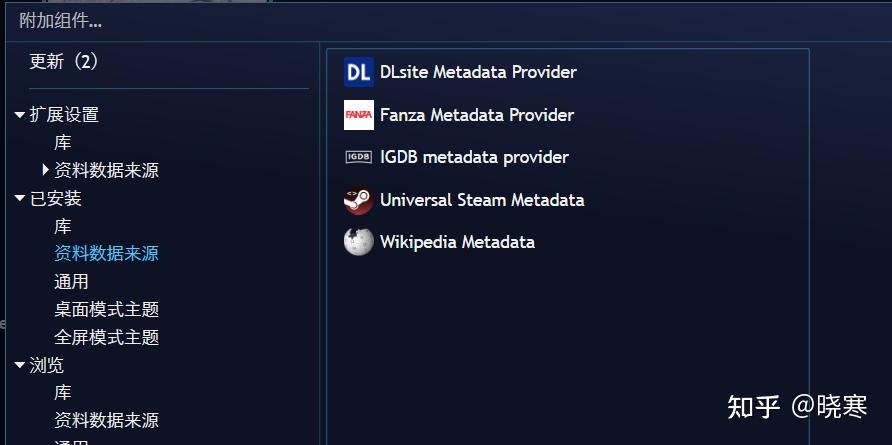Collapse the 扩展设置 section arrow
Image resolution: width=892 pixels, height=445 pixels.
tap(20, 115)
